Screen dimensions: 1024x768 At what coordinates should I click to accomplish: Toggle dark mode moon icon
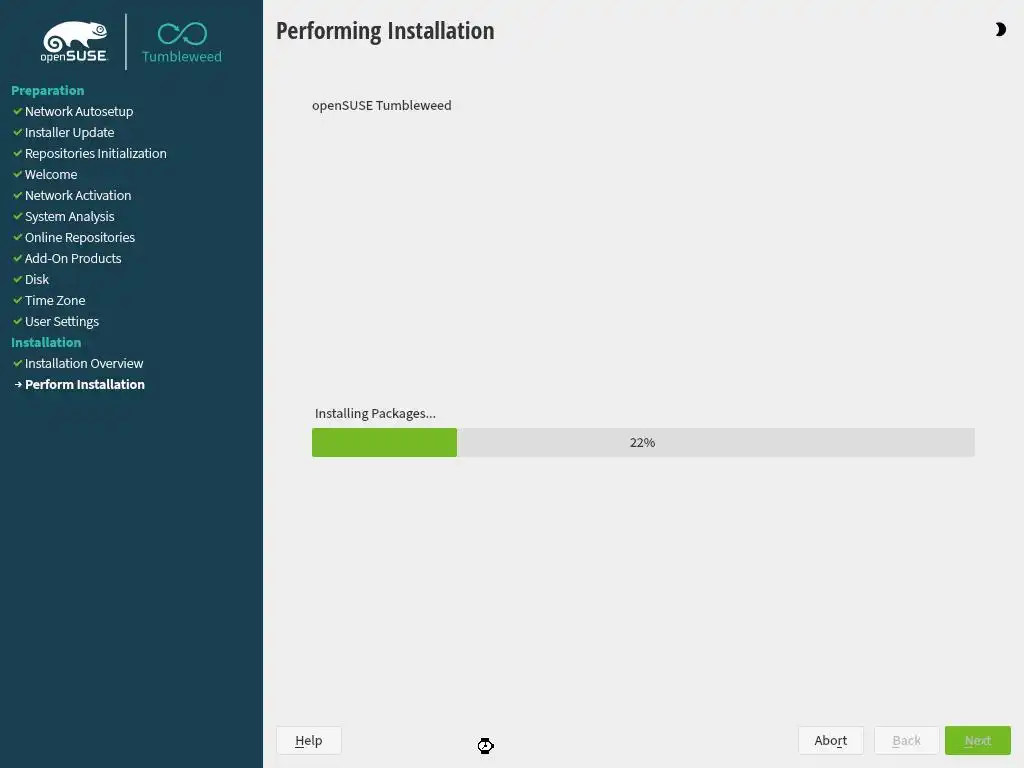tap(1000, 29)
